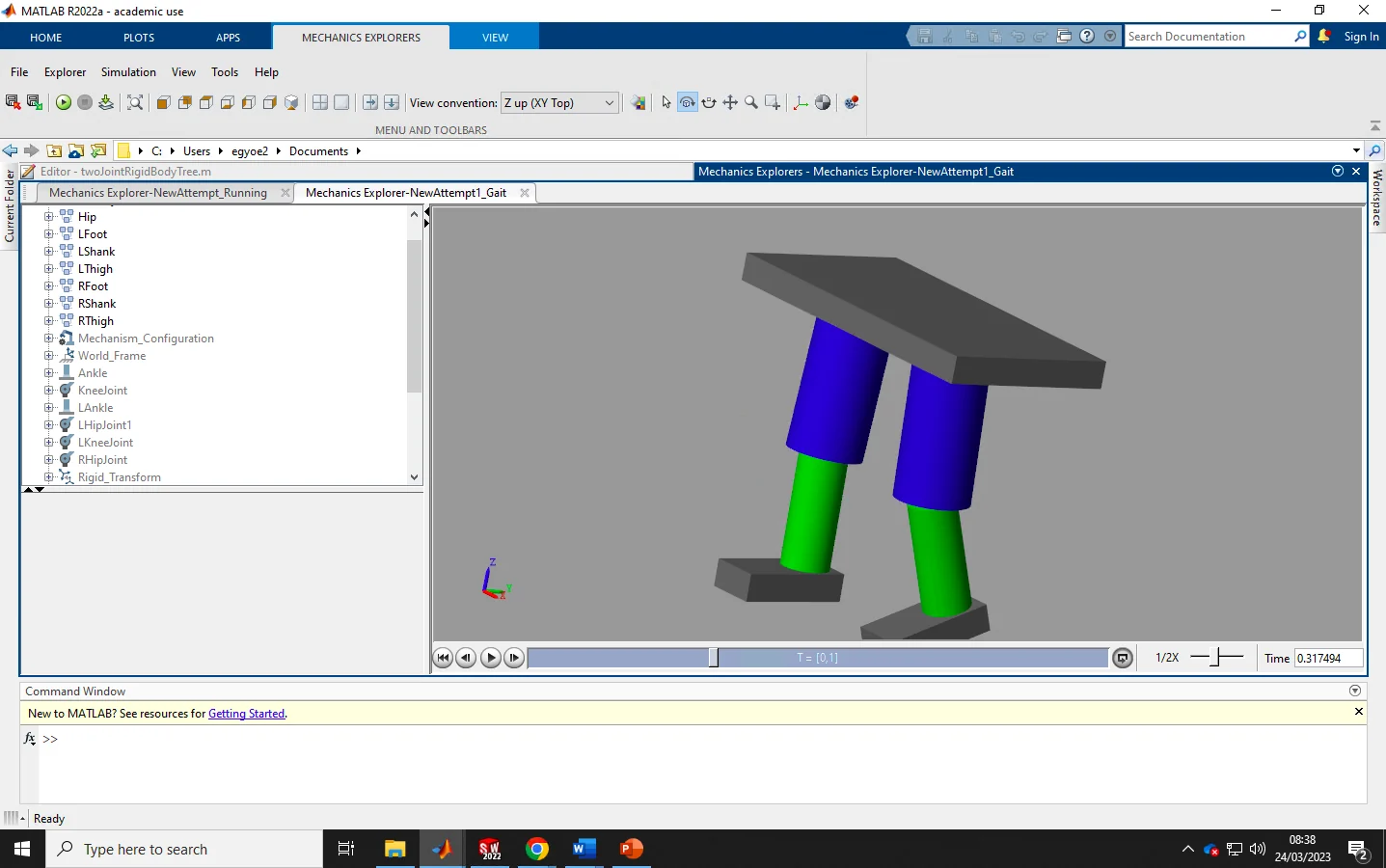Select the World_Frame tree item
This screenshot has height=868, width=1386.
[112, 356]
